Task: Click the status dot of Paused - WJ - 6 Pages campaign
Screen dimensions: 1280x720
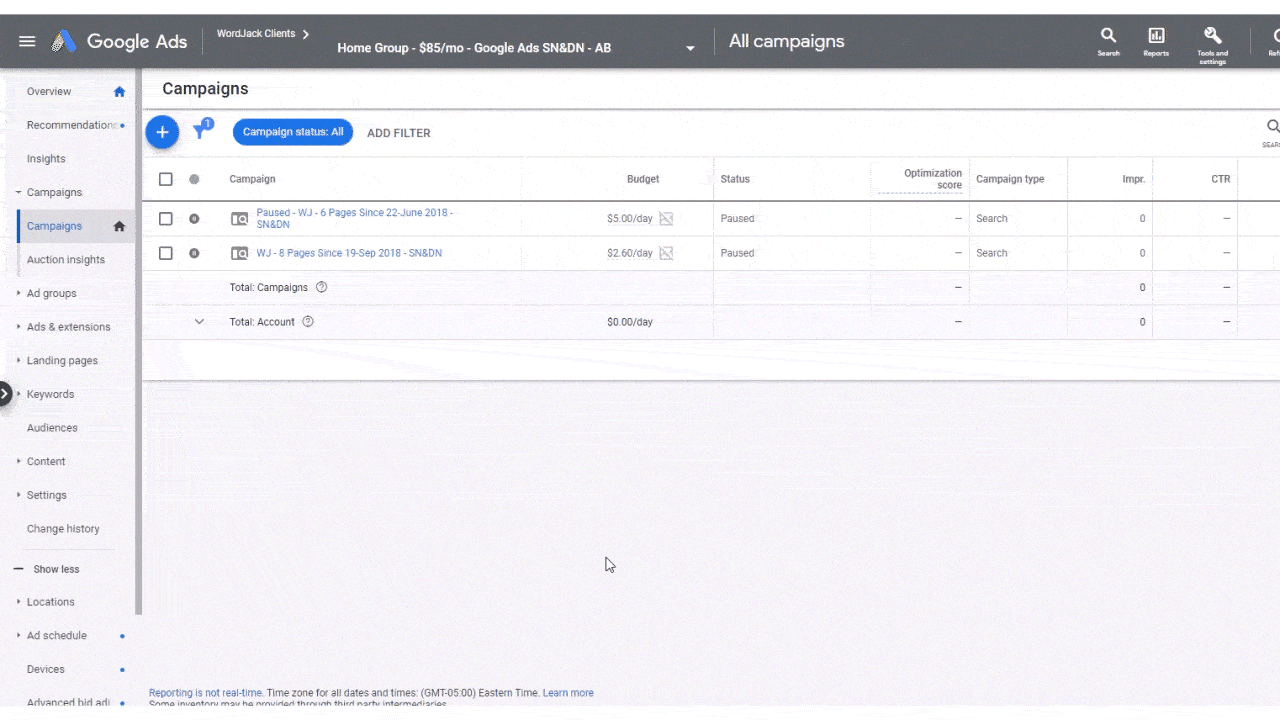Action: click(x=194, y=218)
